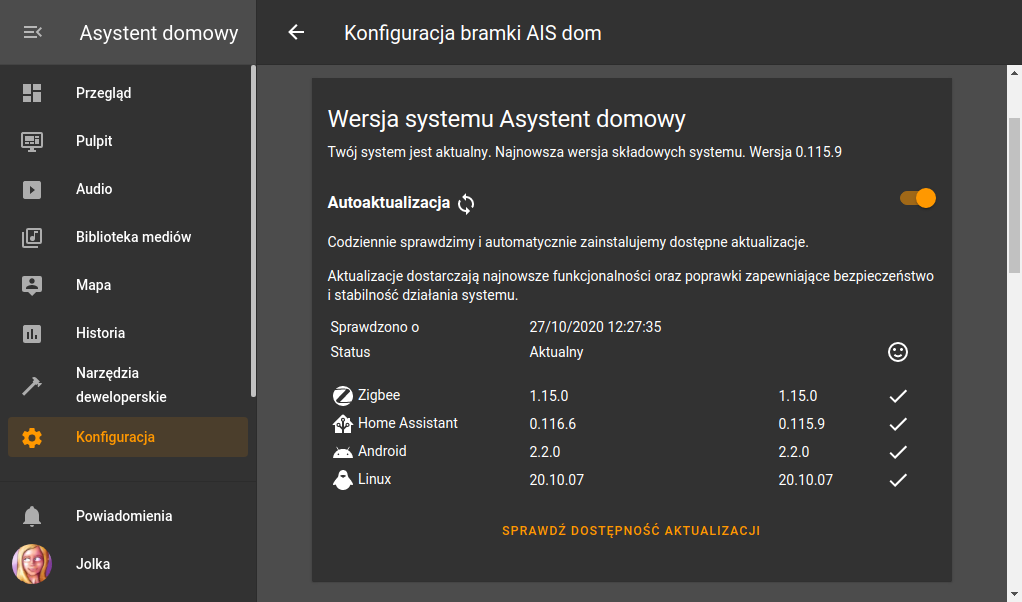Open the Przegląd menu item
The image size is (1022, 602).
click(x=128, y=93)
